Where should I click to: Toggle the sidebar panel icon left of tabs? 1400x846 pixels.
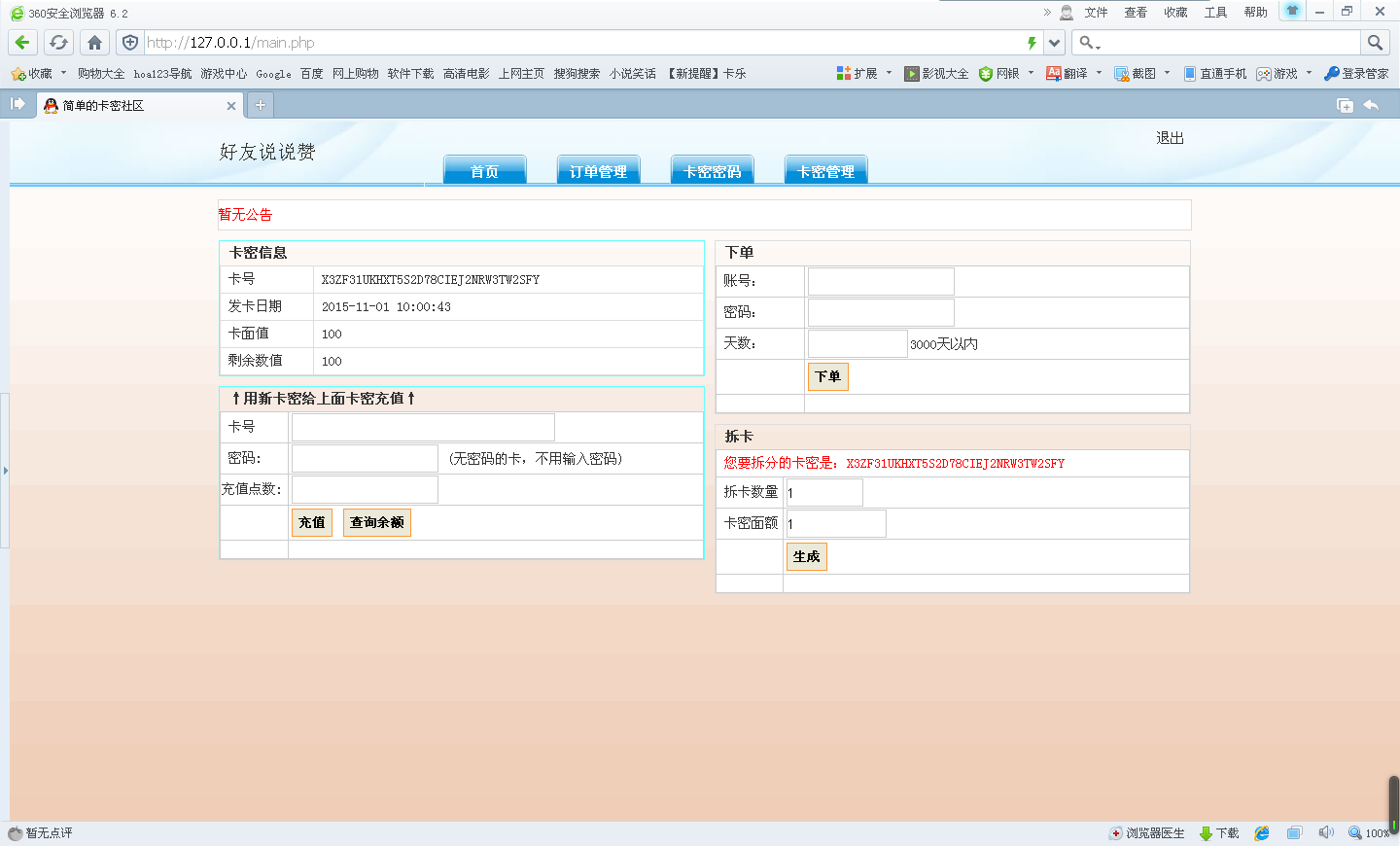point(17,104)
